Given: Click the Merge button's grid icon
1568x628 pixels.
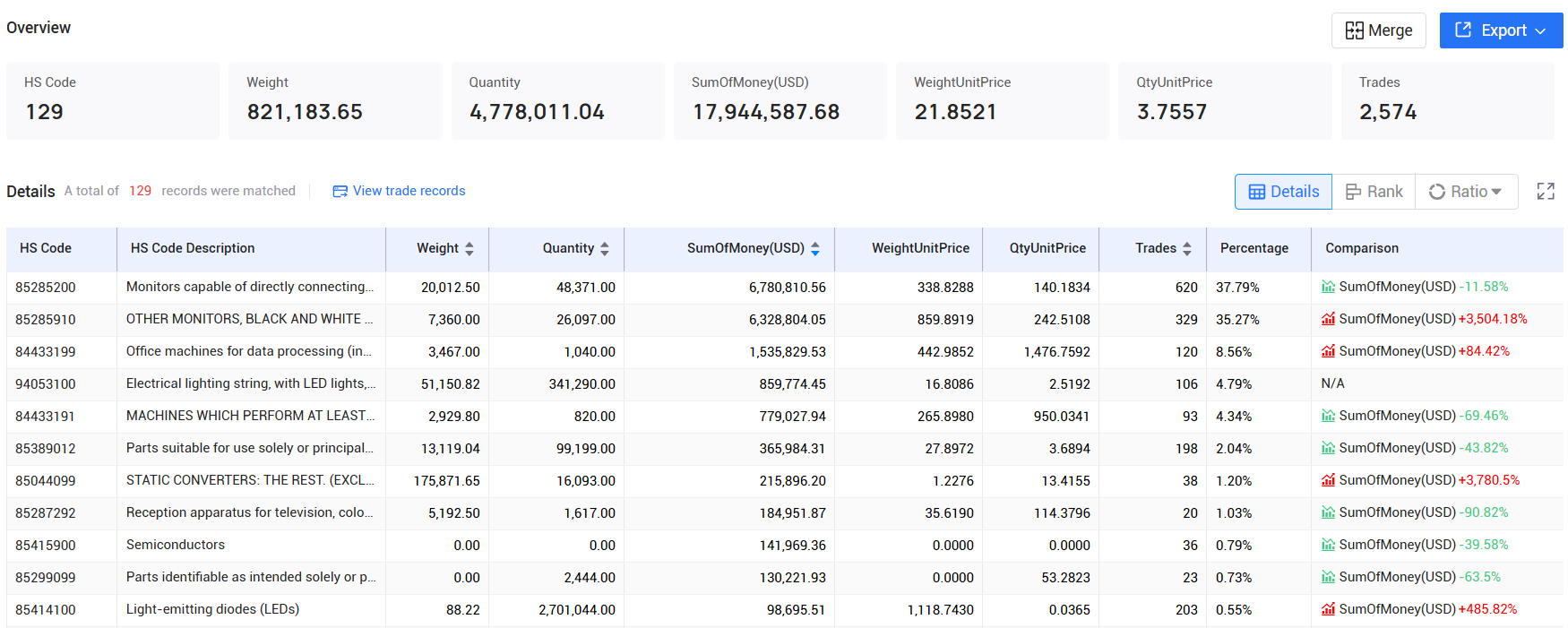Looking at the screenshot, I should [1354, 30].
